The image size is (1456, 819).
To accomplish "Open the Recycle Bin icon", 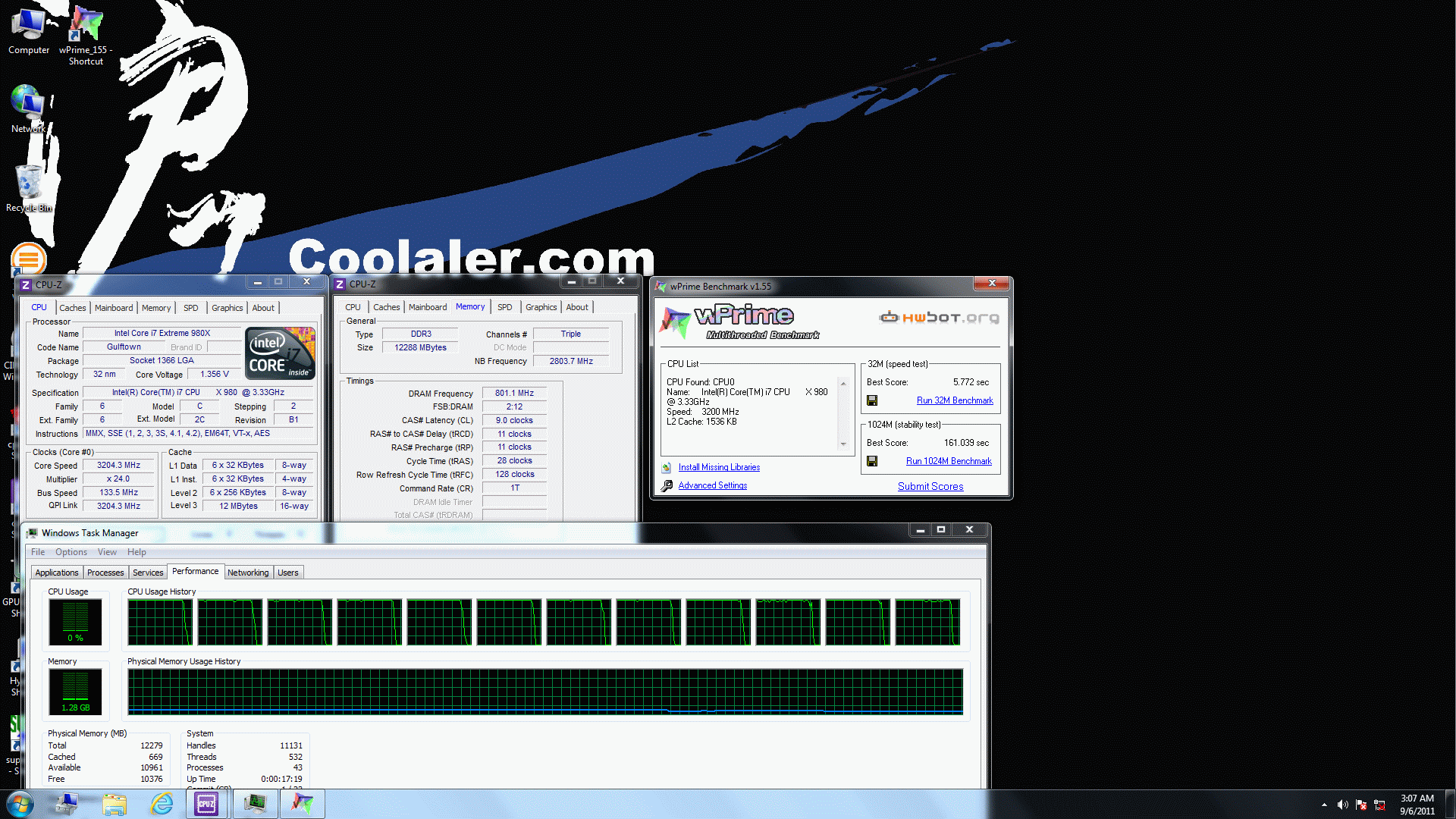I will coord(29,187).
